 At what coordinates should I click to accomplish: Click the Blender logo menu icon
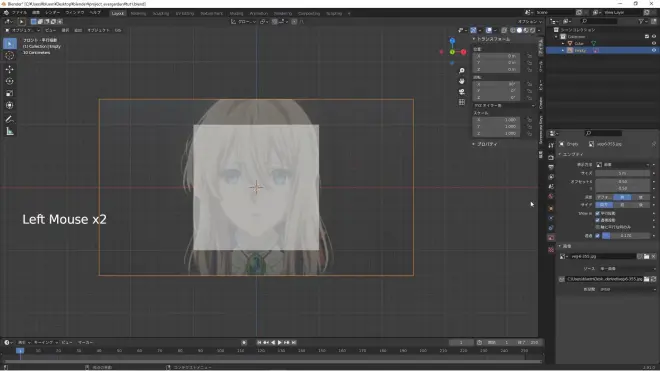[x=6, y=13]
